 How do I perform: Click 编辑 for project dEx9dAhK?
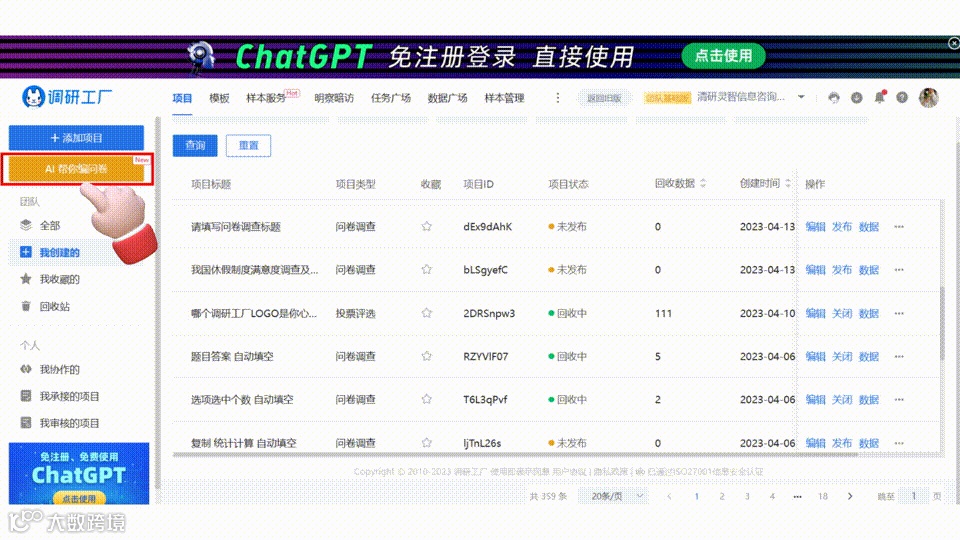pos(816,227)
